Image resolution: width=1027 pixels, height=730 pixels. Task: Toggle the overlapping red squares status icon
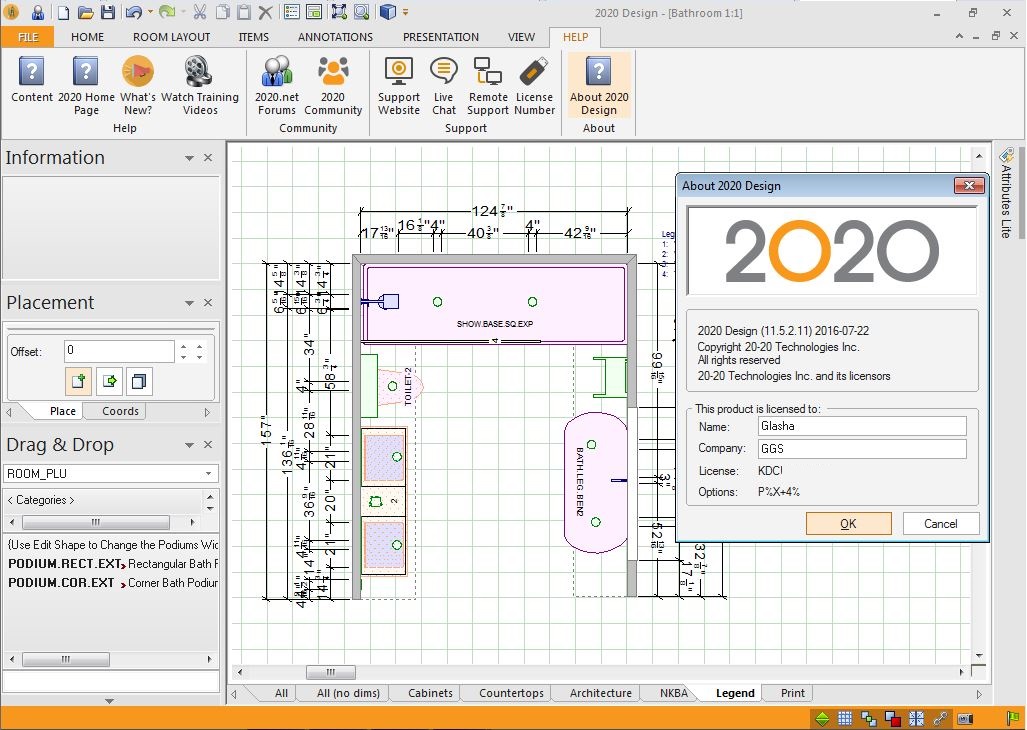coord(892,718)
